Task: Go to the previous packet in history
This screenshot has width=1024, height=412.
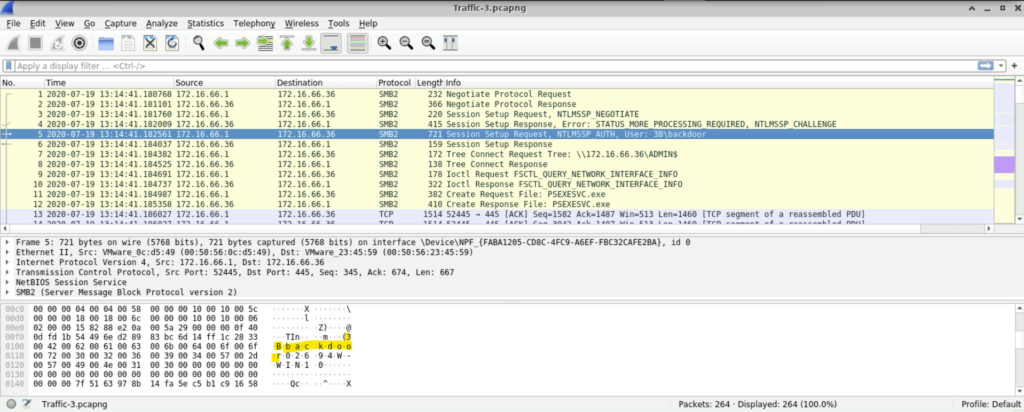Action: [221, 43]
